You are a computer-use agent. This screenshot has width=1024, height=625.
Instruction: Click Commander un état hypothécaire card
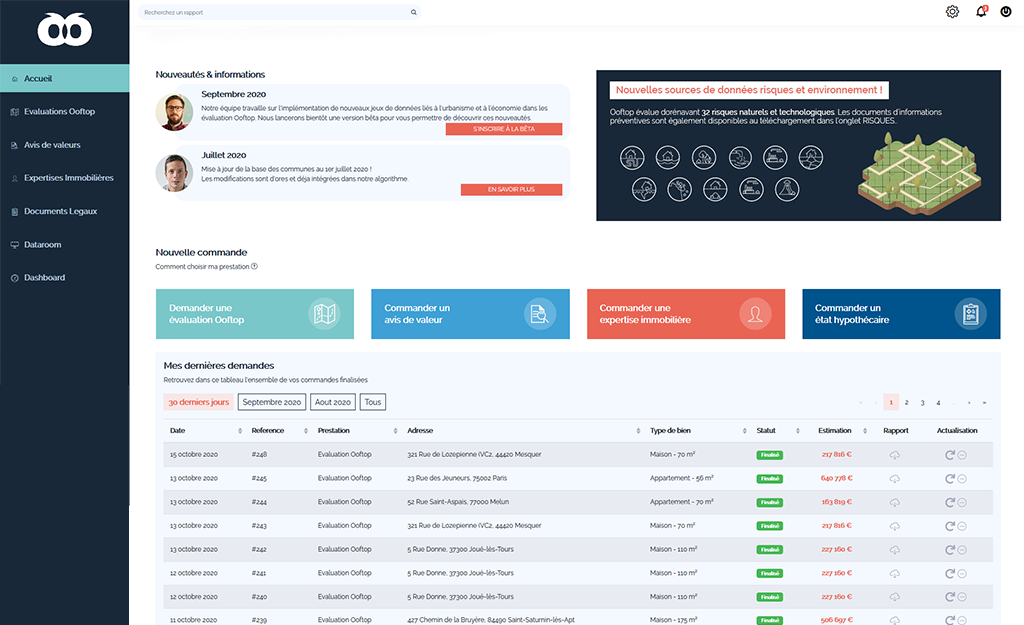click(901, 314)
